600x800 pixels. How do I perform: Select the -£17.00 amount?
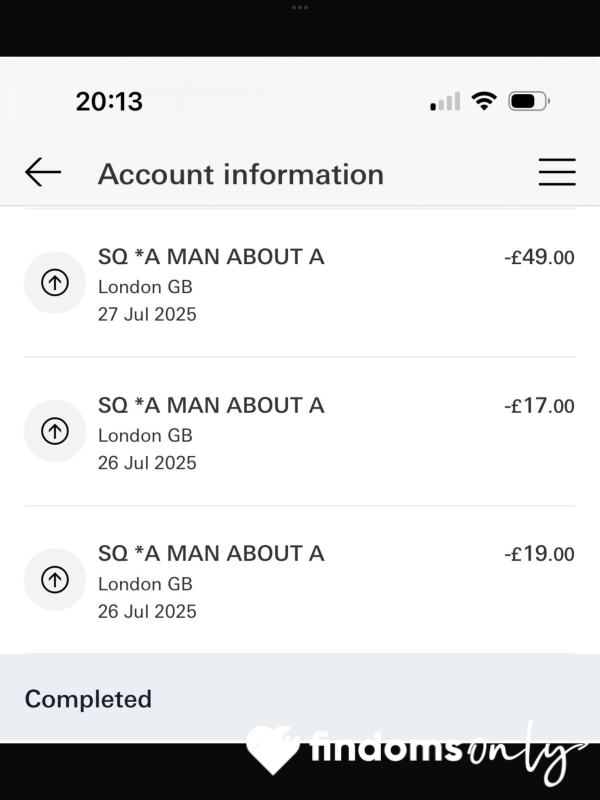point(539,406)
